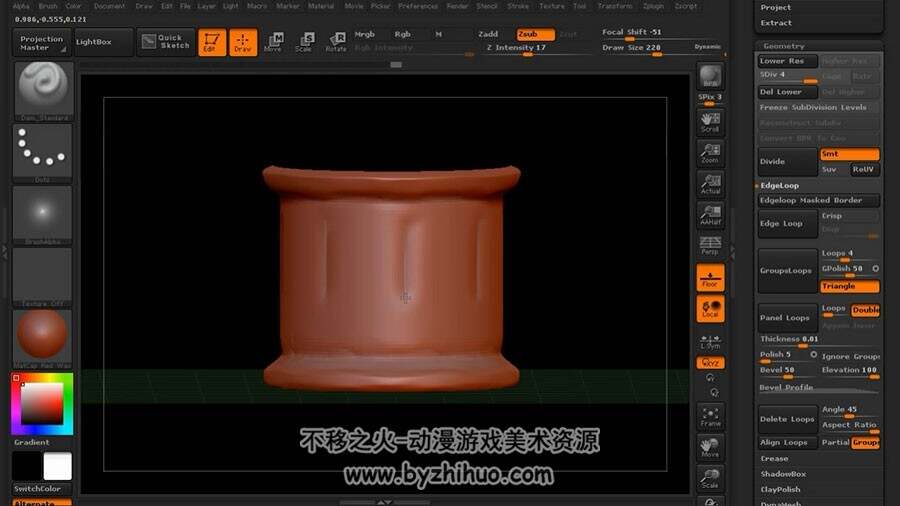Screen dimensions: 900x506
Task: Click the Divide button
Action: point(787,161)
